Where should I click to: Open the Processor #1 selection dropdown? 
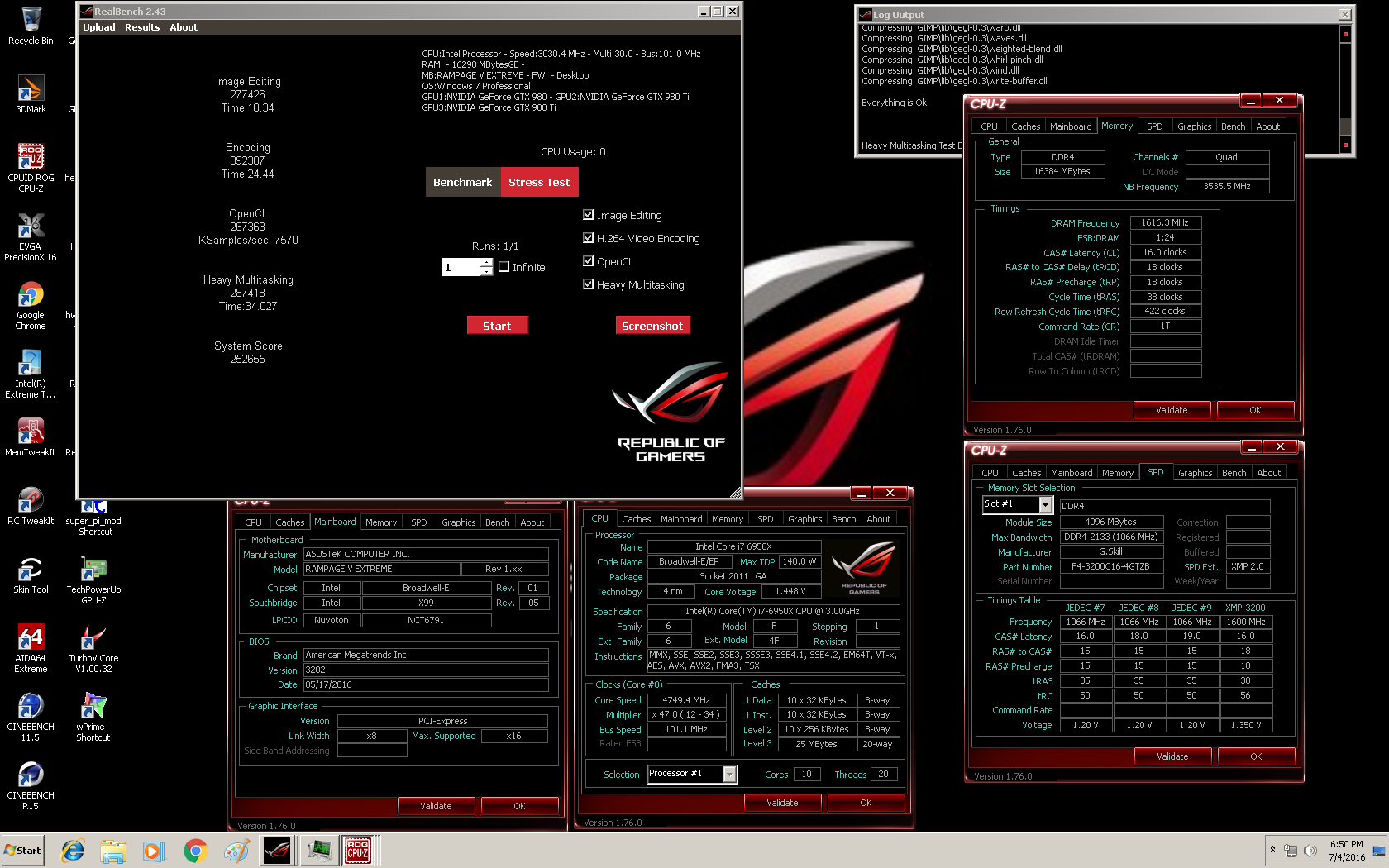click(x=729, y=774)
